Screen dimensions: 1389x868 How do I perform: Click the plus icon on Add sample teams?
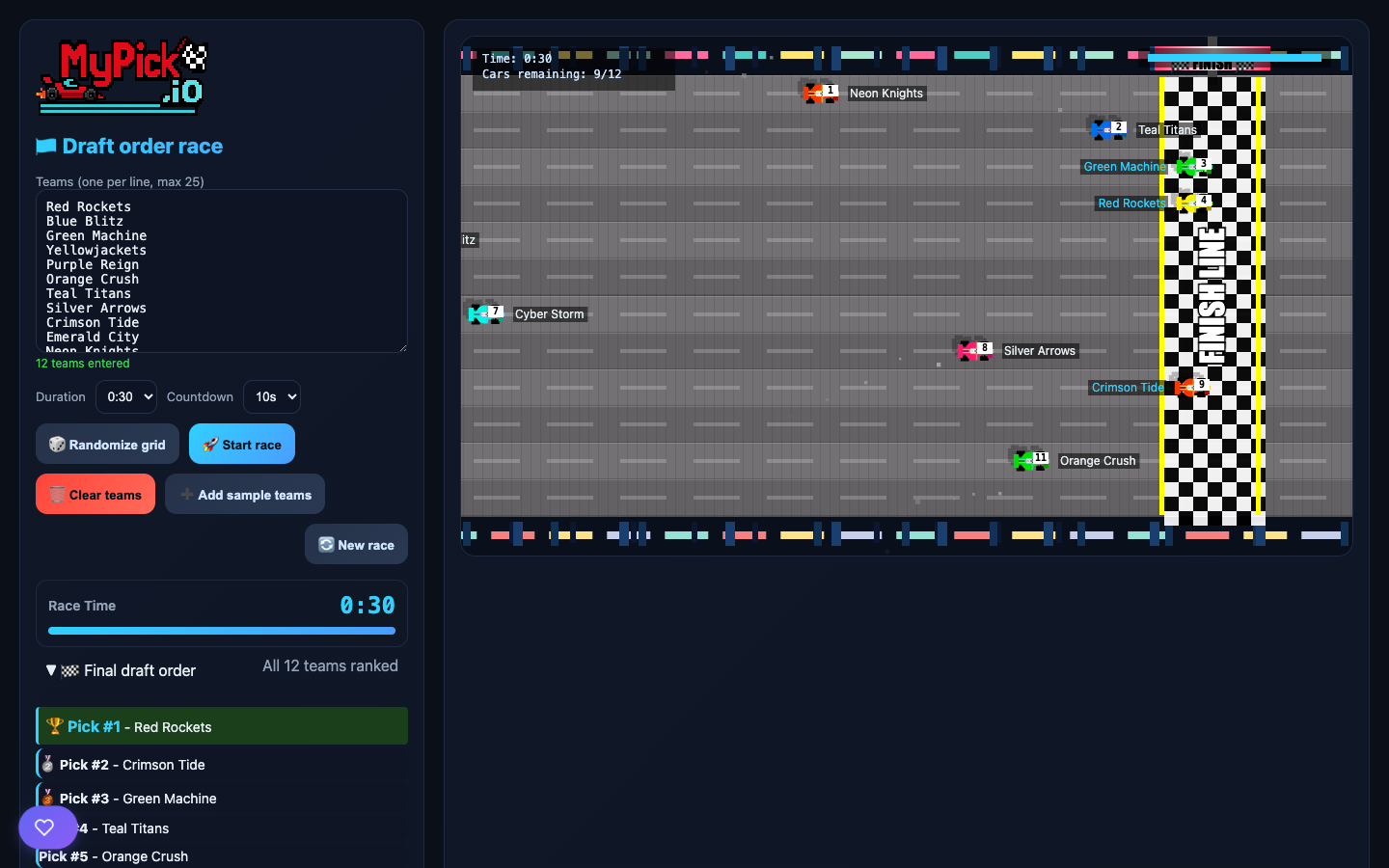click(x=185, y=494)
